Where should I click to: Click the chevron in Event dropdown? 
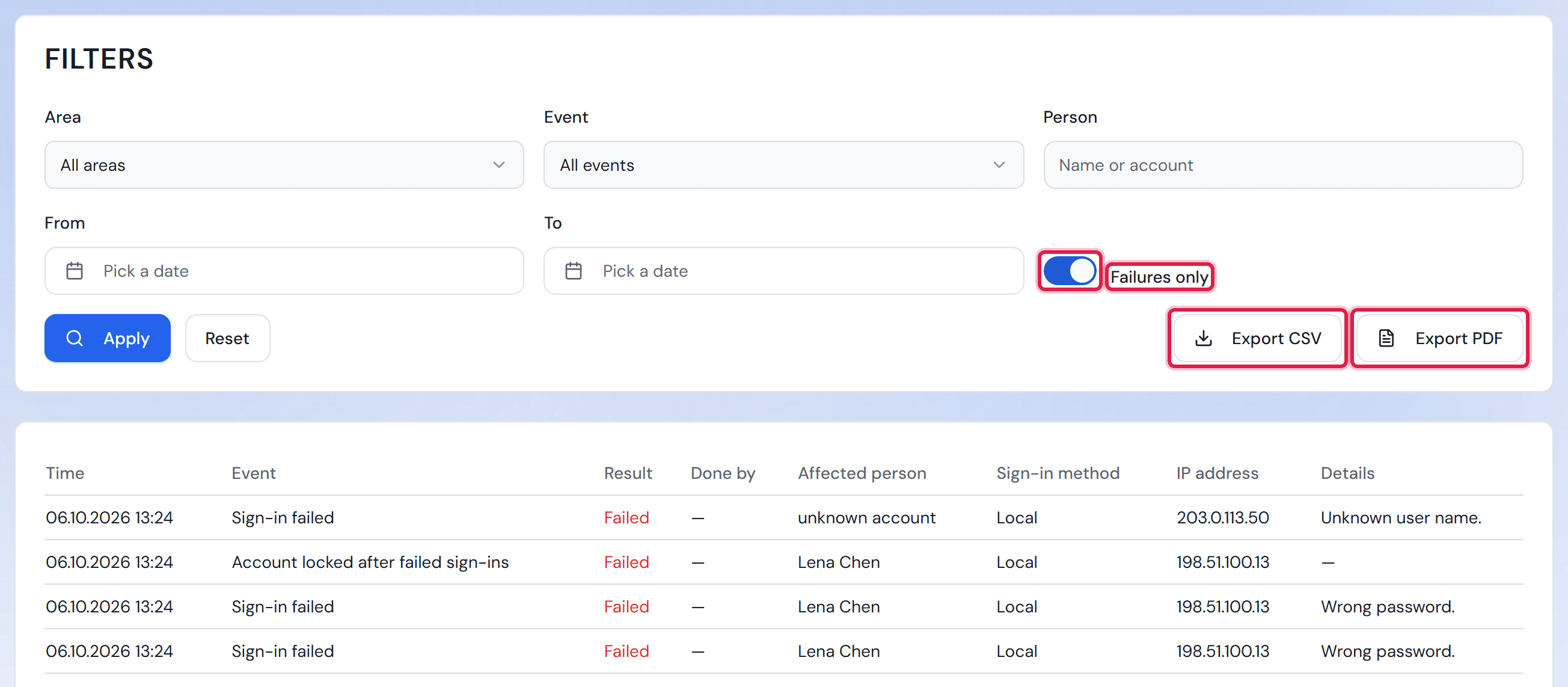(998, 165)
